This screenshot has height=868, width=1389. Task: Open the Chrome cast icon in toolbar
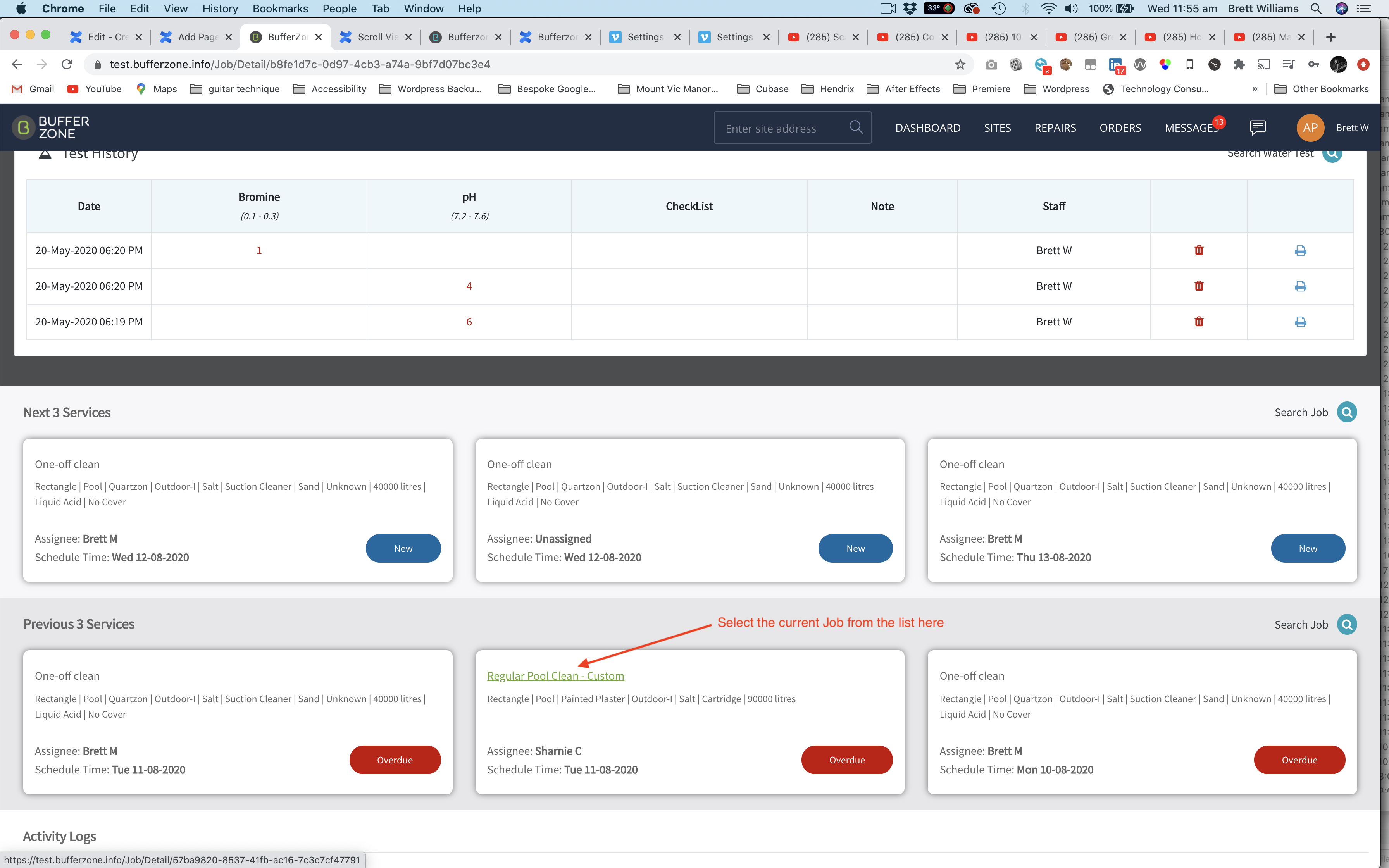point(1264,64)
